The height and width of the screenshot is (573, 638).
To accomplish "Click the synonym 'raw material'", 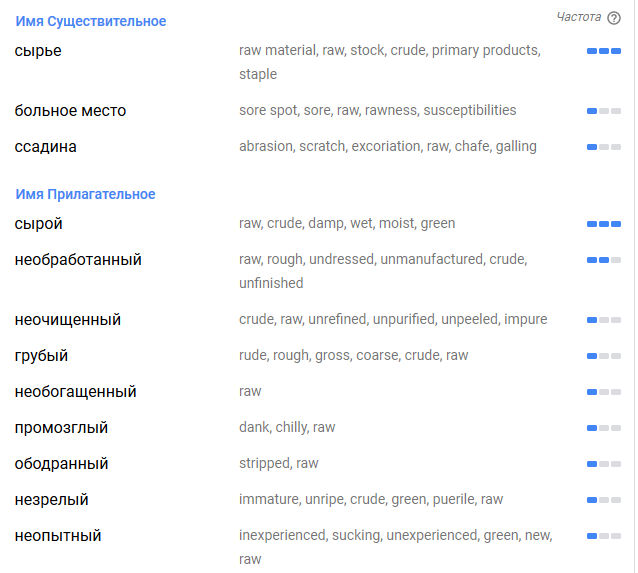I will [276, 50].
